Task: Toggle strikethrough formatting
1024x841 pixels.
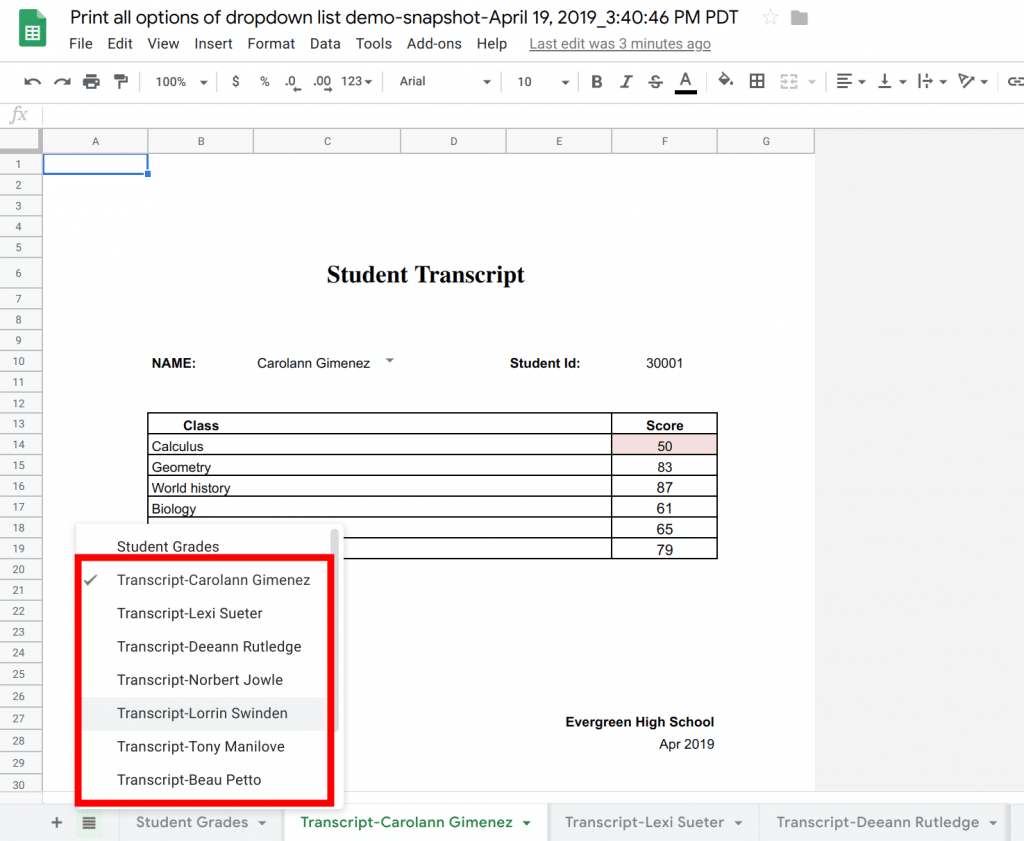Action: pos(653,81)
